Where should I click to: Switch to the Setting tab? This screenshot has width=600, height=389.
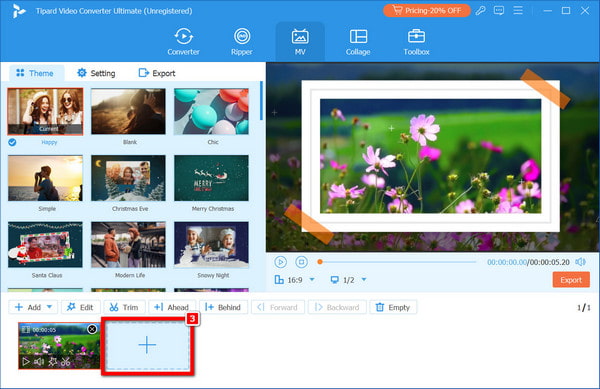click(x=96, y=73)
